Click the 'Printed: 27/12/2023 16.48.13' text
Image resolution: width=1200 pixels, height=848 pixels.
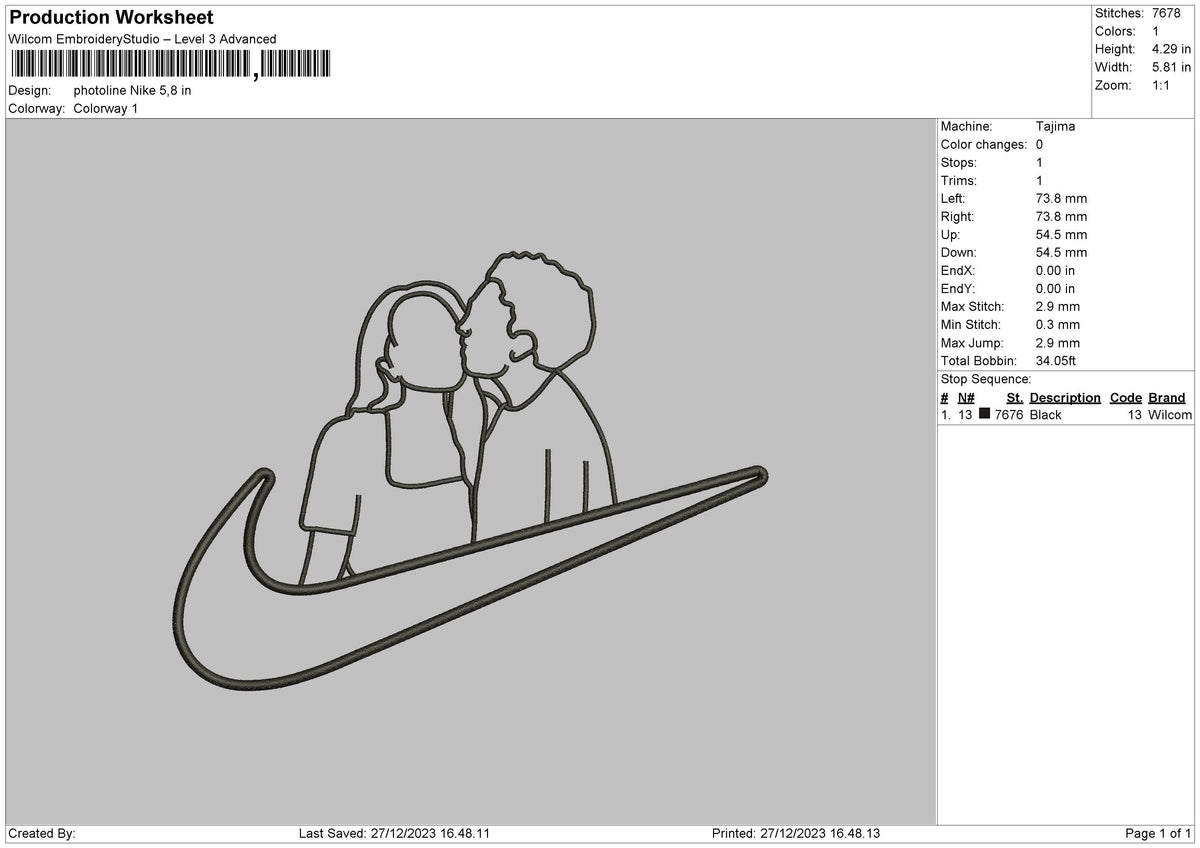[796, 834]
